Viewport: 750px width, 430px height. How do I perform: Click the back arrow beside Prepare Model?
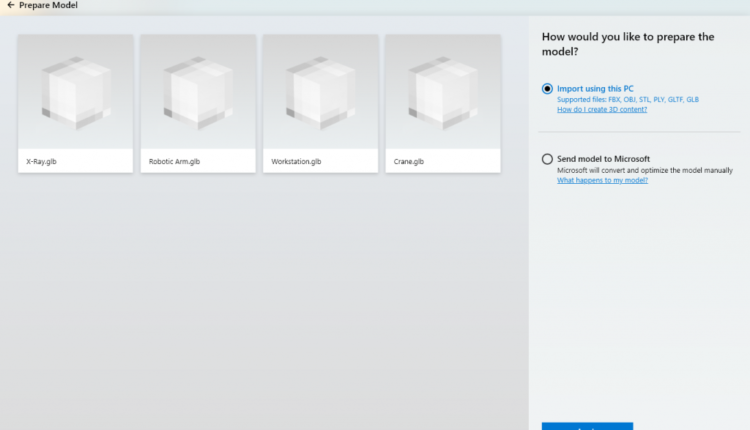10,6
